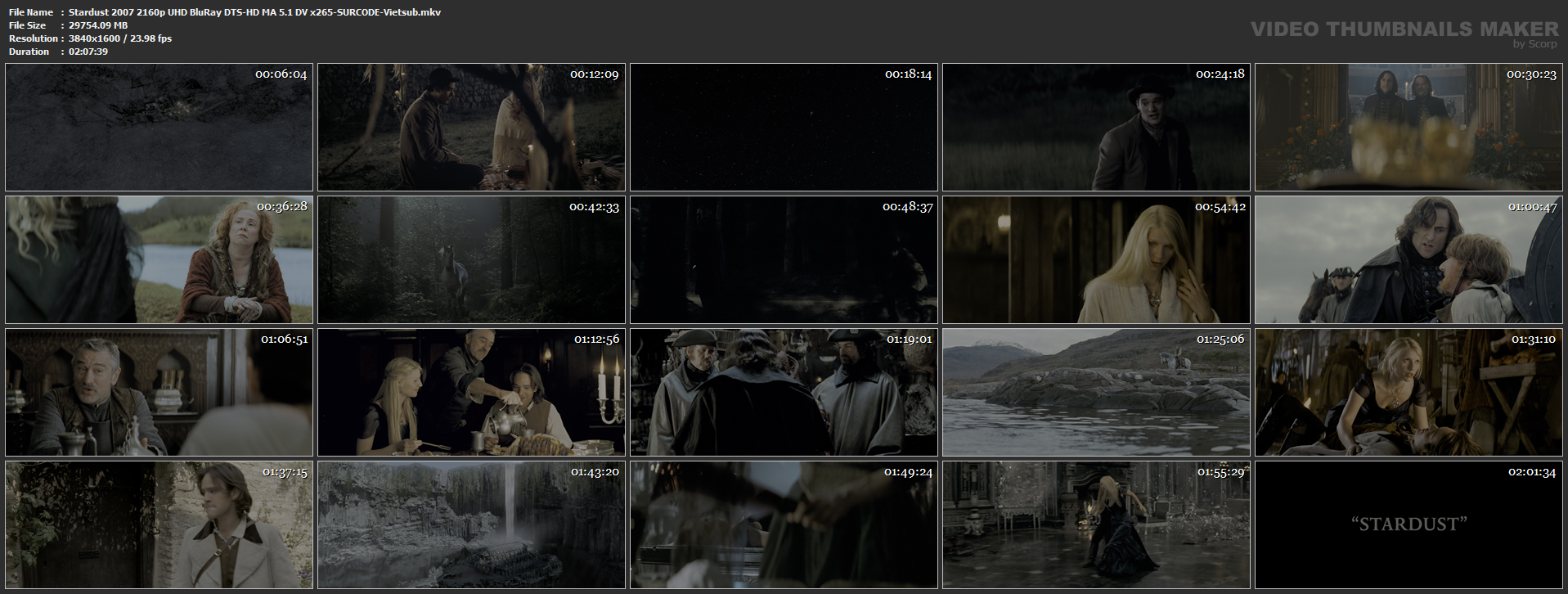This screenshot has height=594, width=1568.
Task: Click the file name text "Stardust 2007 2160p UHD BluRay..."
Action: (x=254, y=12)
